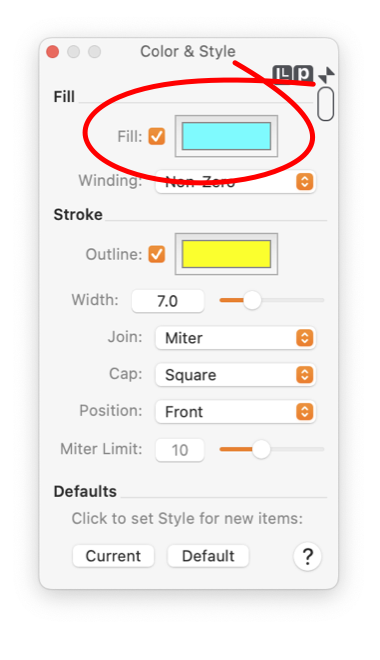Image resolution: width=380 pixels, height=660 pixels.
Task: Open the Winding dropdown
Action: tap(235, 182)
